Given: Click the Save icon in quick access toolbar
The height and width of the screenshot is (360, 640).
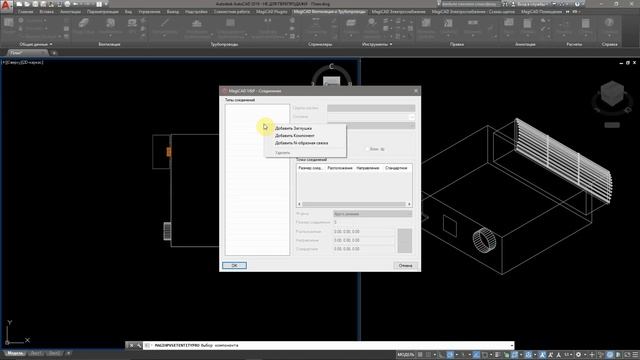Looking at the screenshot, I should click(x=35, y=4).
